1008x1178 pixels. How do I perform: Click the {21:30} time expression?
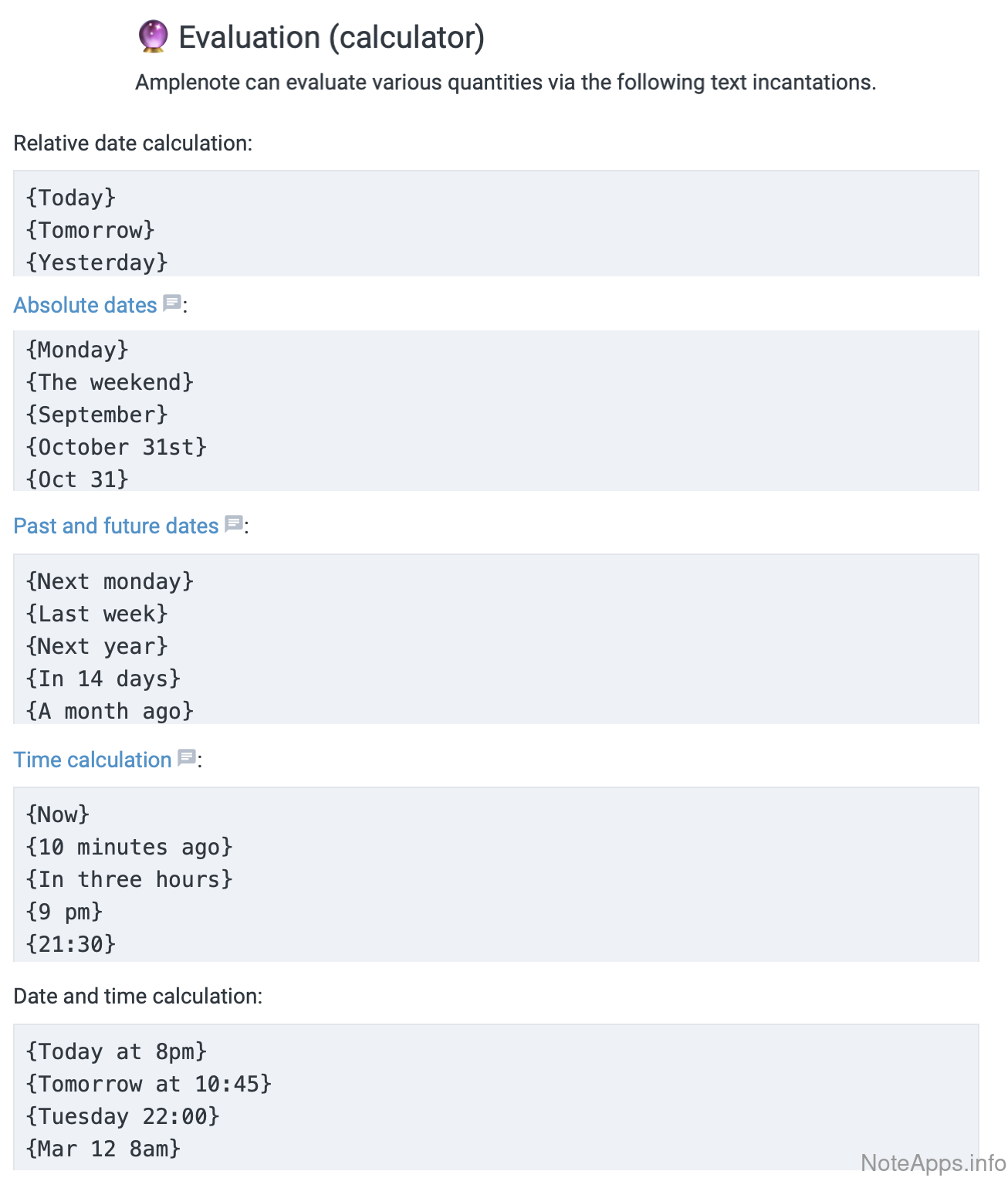click(71, 943)
